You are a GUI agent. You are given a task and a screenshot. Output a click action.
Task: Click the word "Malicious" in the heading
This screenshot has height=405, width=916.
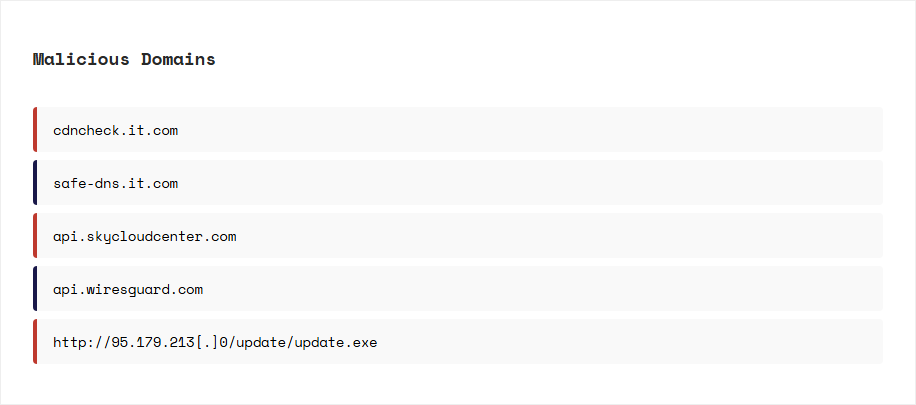[81, 59]
